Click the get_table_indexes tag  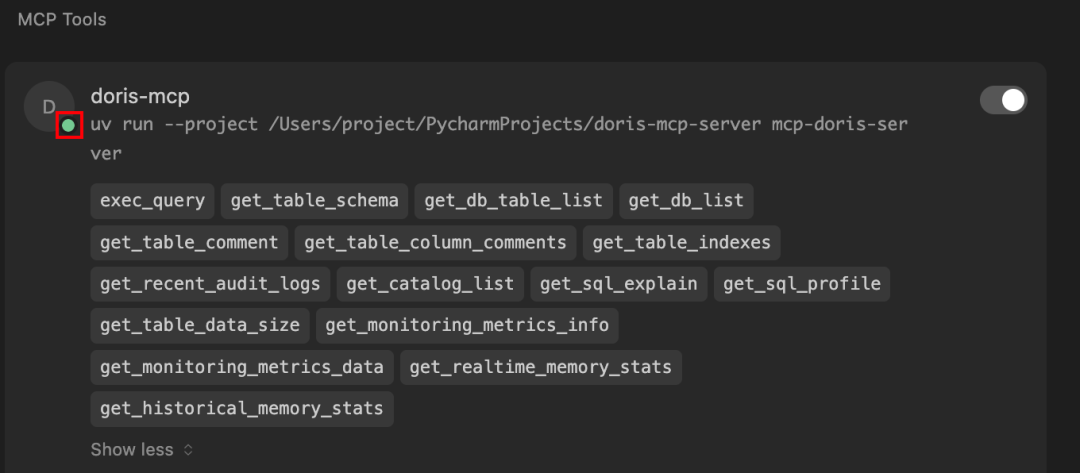click(x=682, y=242)
